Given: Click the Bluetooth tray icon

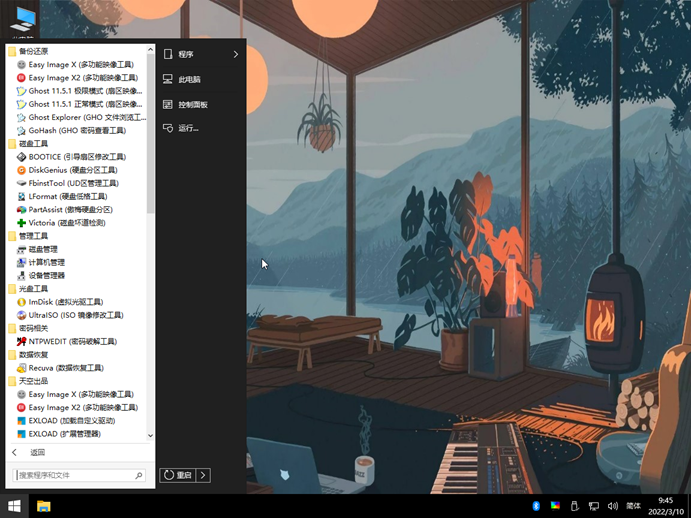Looking at the screenshot, I should tap(536, 506).
